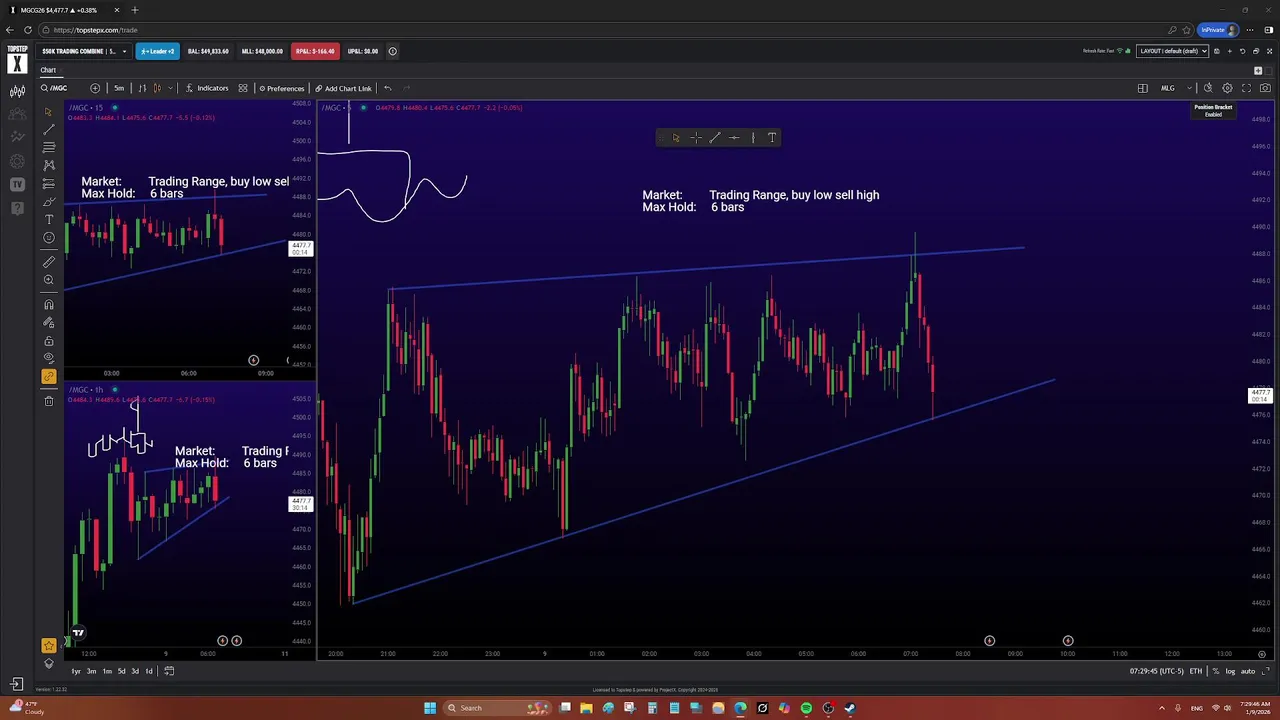Click the TopstepX logo
This screenshot has height=720, width=1280.
[17, 60]
